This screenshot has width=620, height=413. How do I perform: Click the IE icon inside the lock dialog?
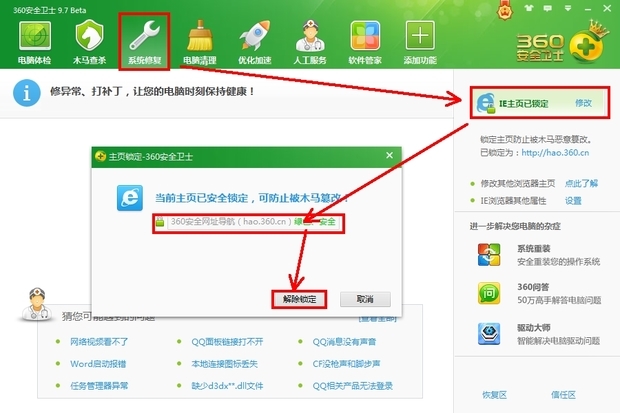(130, 198)
